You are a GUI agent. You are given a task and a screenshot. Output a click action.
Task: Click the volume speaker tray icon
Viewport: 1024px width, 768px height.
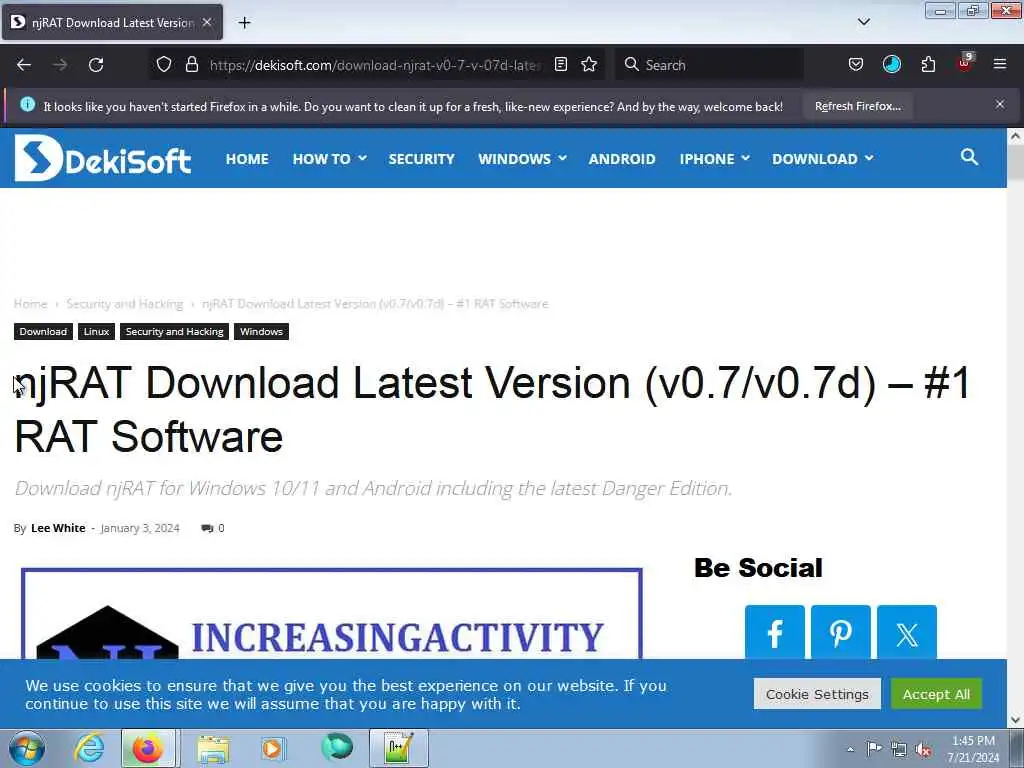pos(923,749)
